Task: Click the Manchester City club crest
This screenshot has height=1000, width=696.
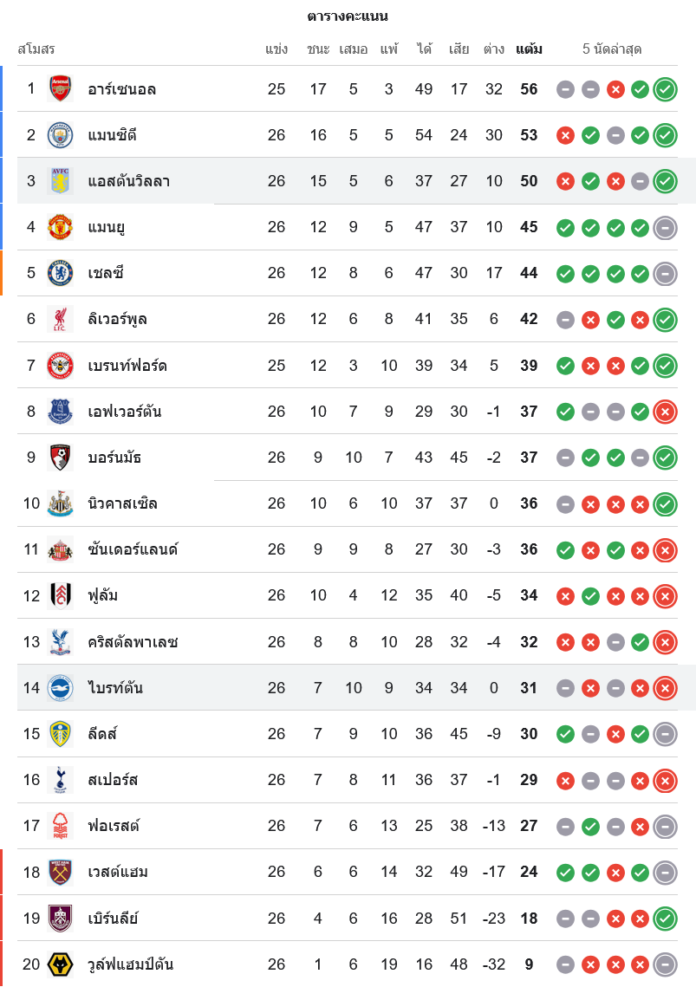Action: click(61, 135)
